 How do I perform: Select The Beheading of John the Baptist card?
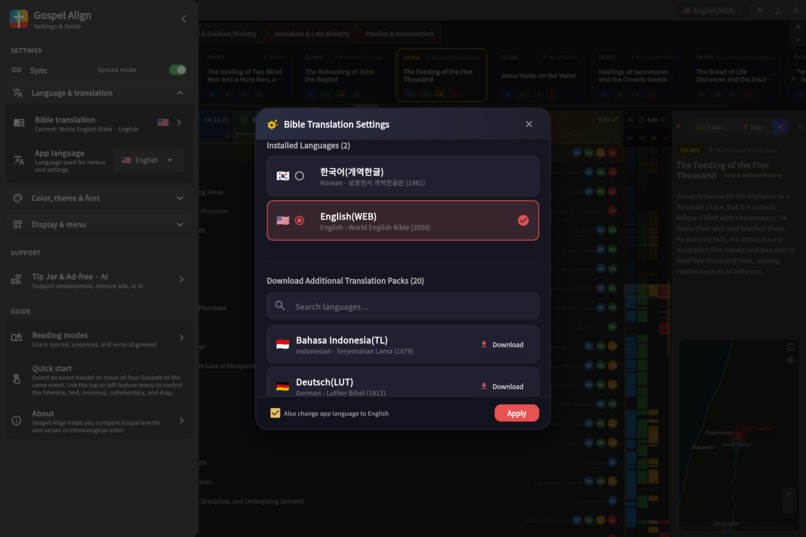(344, 75)
